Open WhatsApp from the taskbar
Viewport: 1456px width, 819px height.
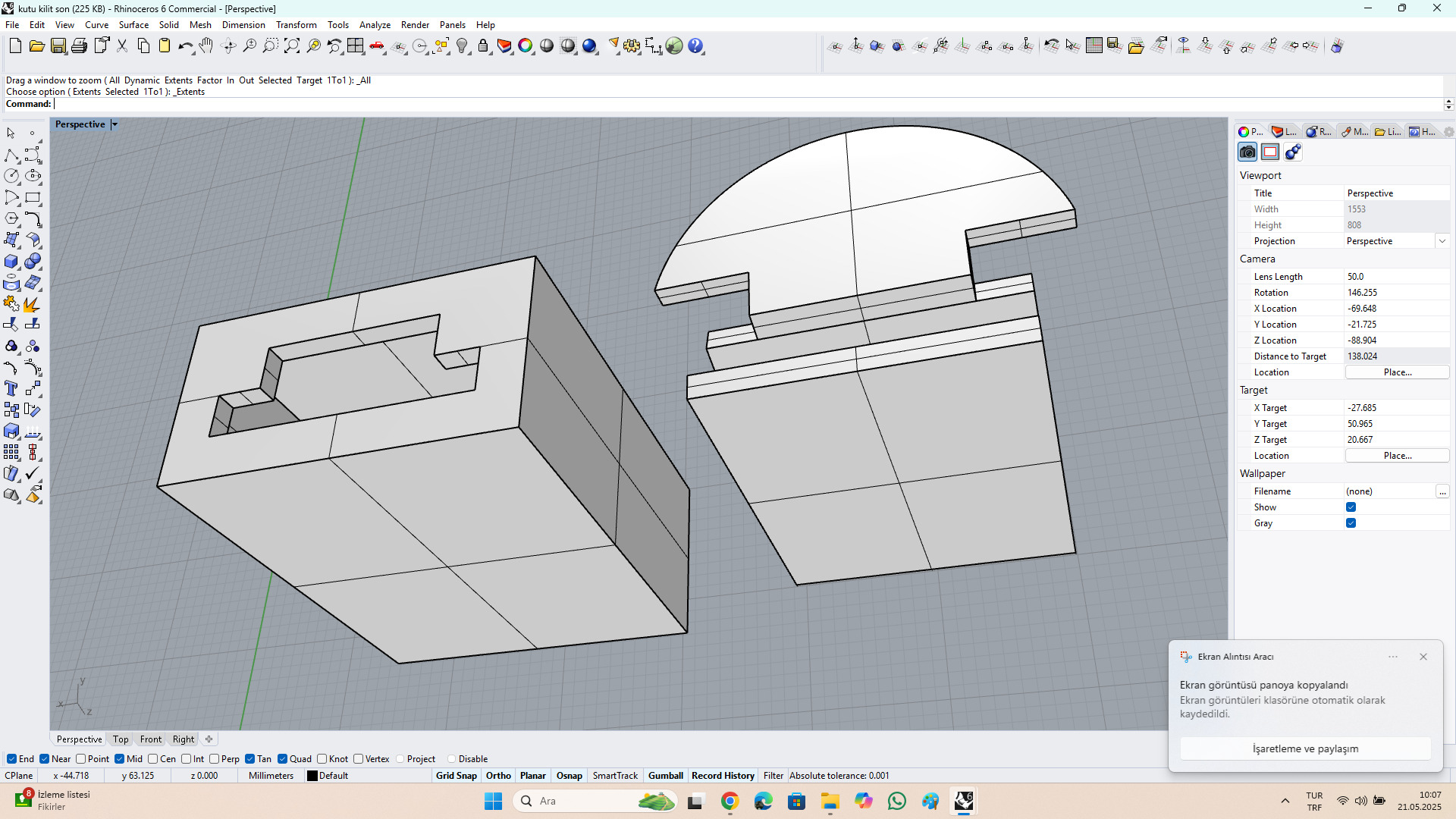pos(896,801)
